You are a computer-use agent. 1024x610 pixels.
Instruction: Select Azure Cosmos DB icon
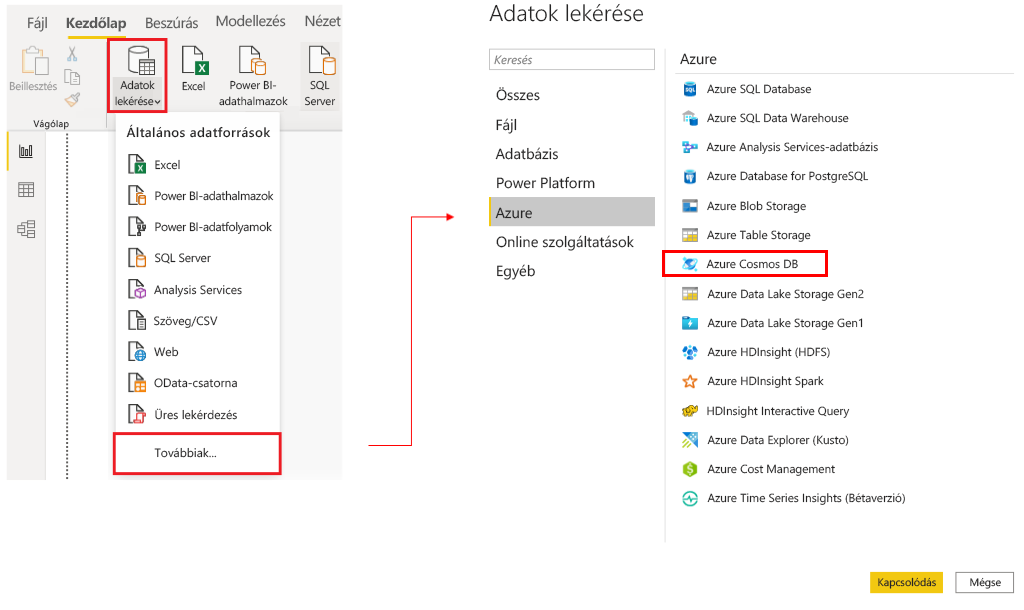coord(690,264)
